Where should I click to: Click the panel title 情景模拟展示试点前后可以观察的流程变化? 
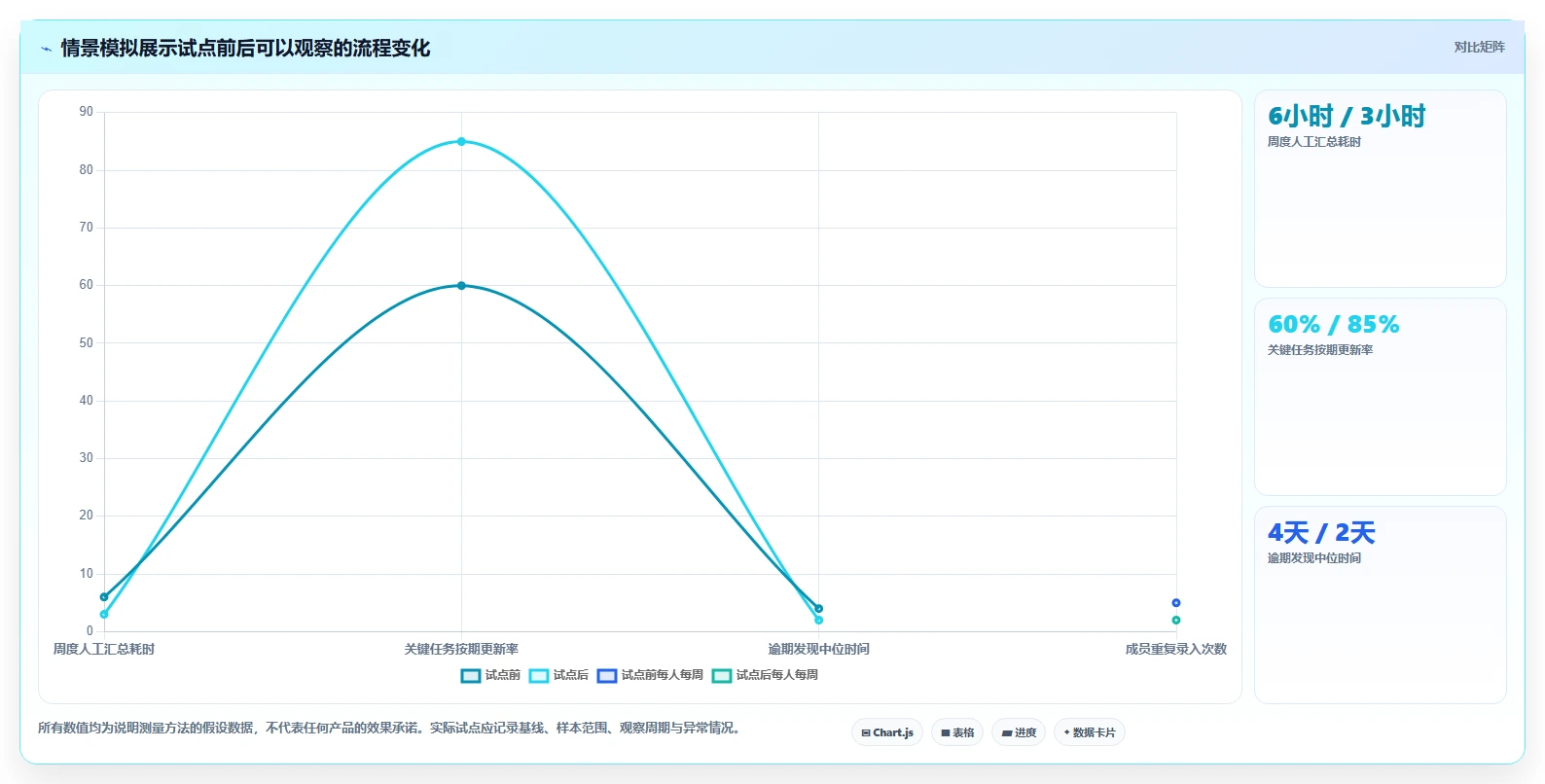[245, 48]
